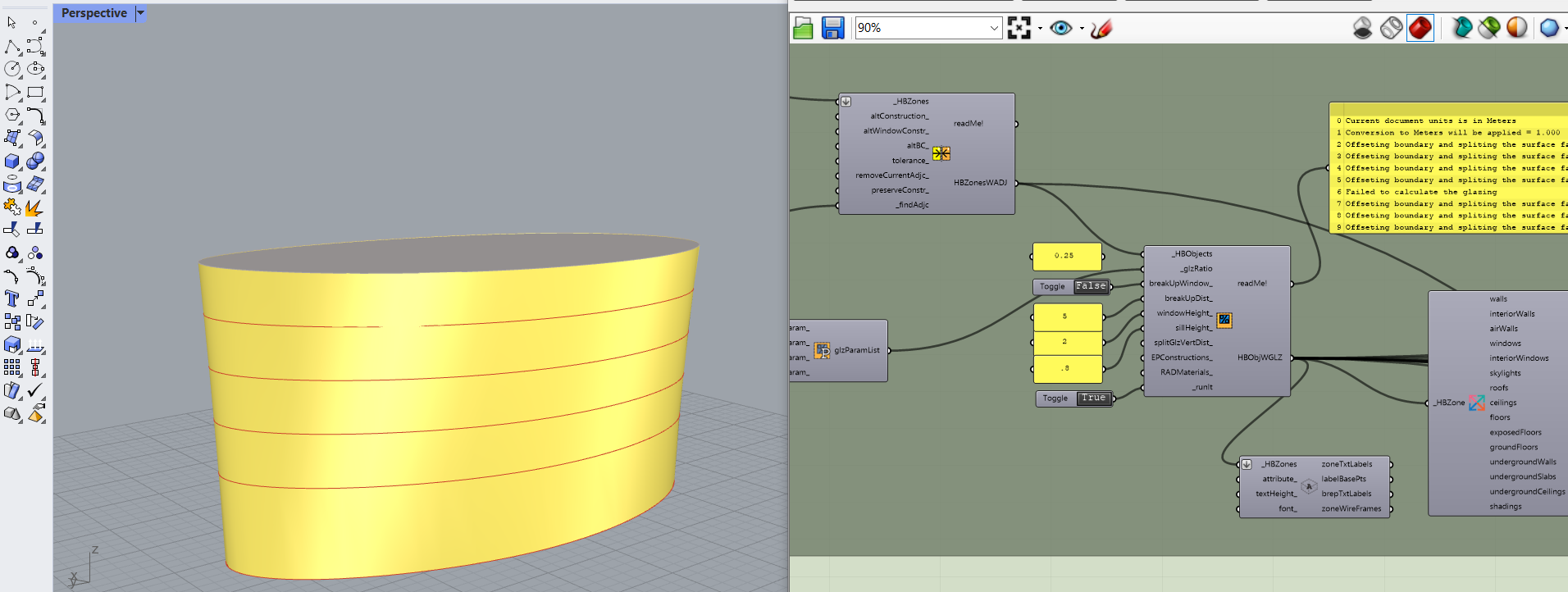Select the yellow panel with value 5
Viewport: 1568px width, 592px height.
click(x=1068, y=316)
